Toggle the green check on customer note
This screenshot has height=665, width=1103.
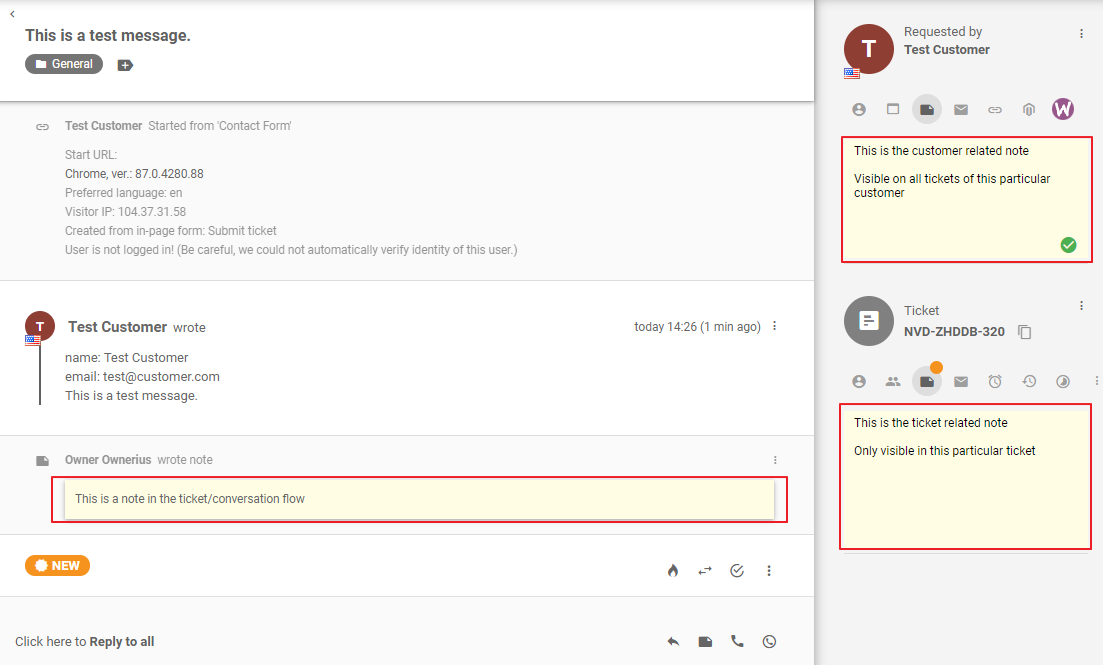[1068, 244]
